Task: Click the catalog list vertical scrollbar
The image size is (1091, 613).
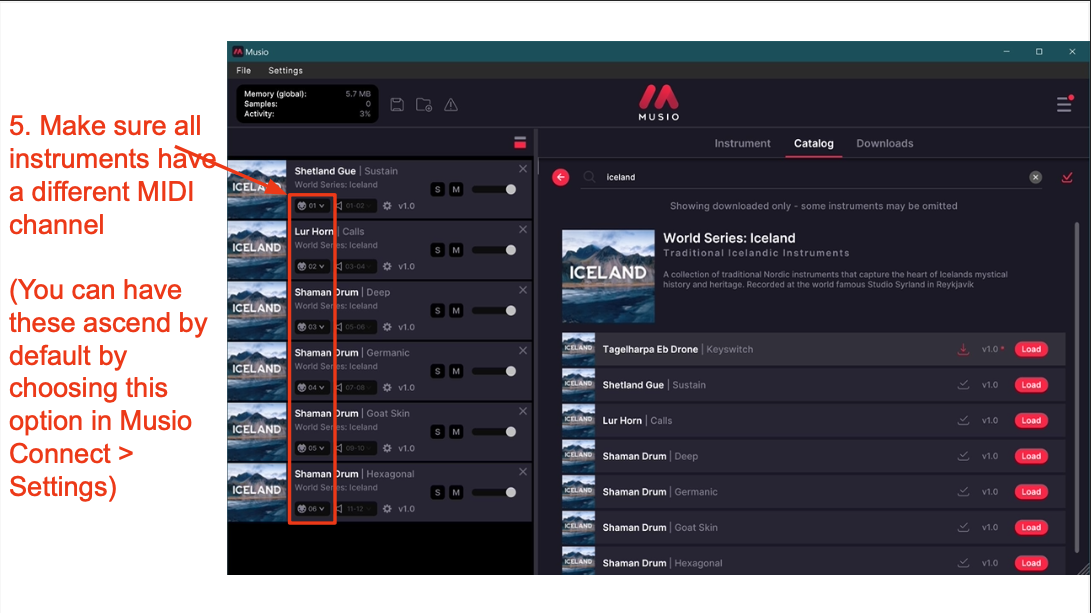Action: [1077, 390]
